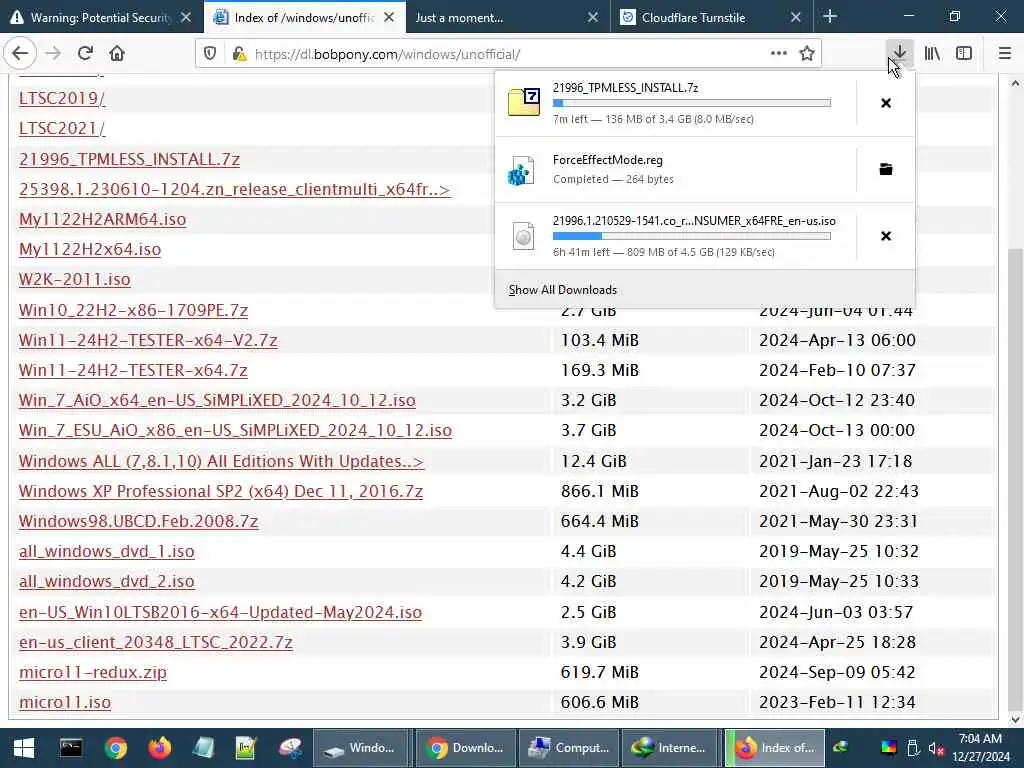This screenshot has height=768, width=1024.
Task: Open the LTSC2021/ directory link
Action: 62,129
